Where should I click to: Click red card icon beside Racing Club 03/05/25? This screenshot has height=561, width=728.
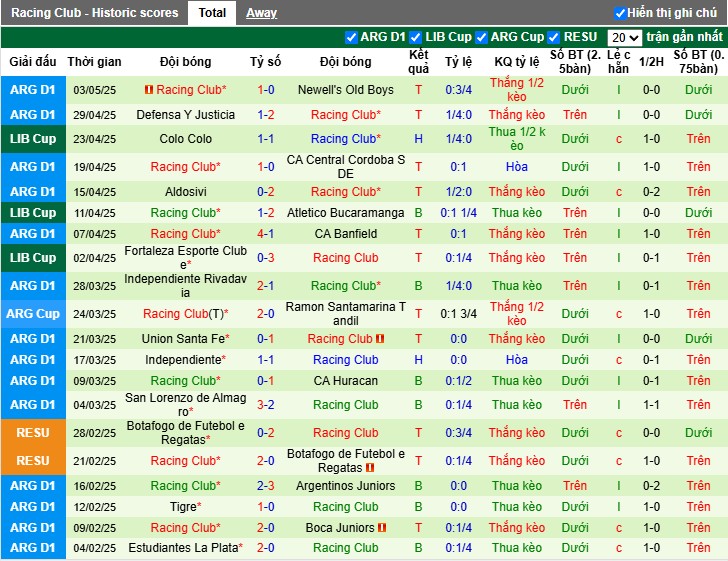(x=149, y=90)
